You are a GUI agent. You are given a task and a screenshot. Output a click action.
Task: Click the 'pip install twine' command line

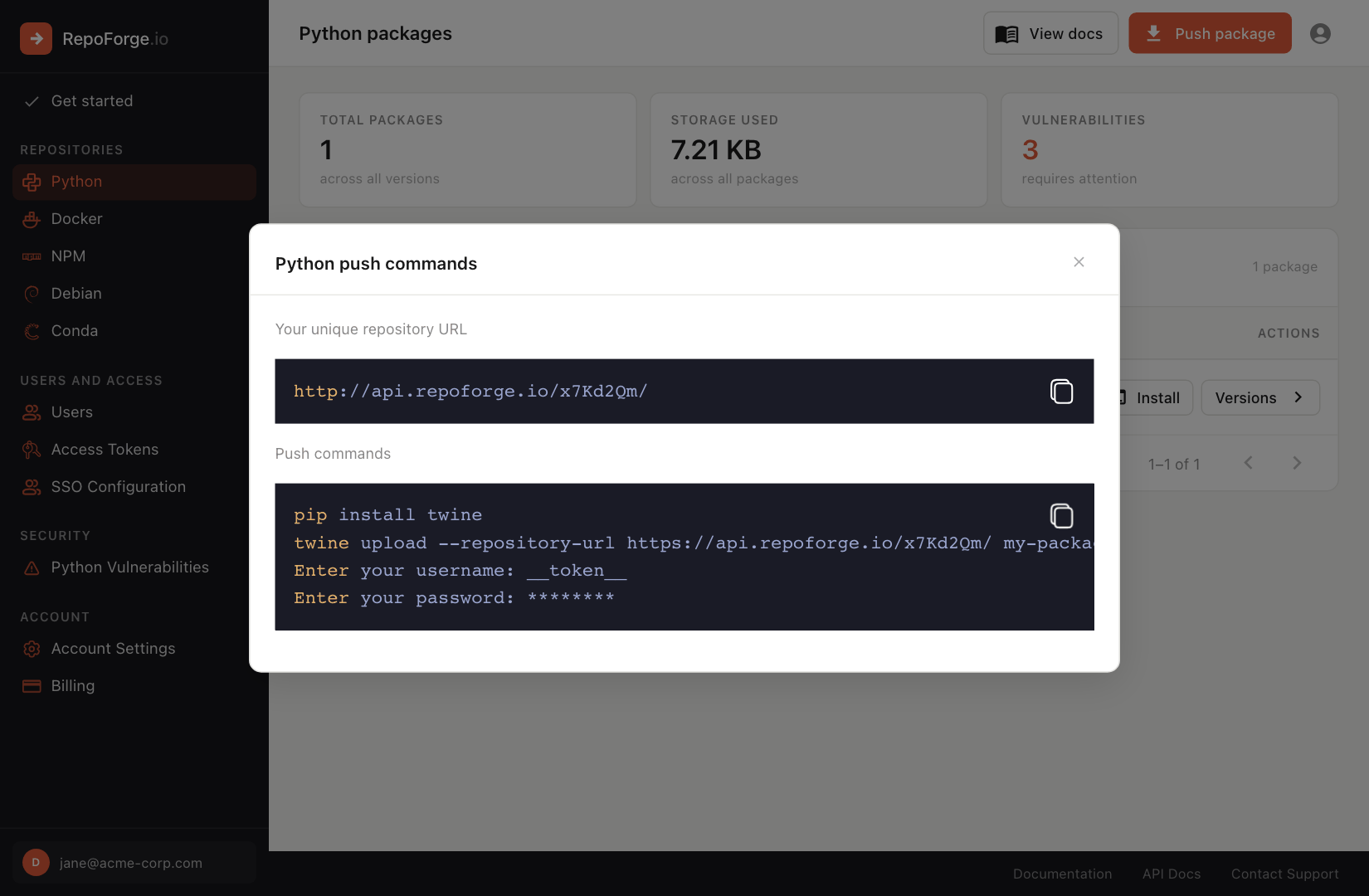click(x=387, y=515)
